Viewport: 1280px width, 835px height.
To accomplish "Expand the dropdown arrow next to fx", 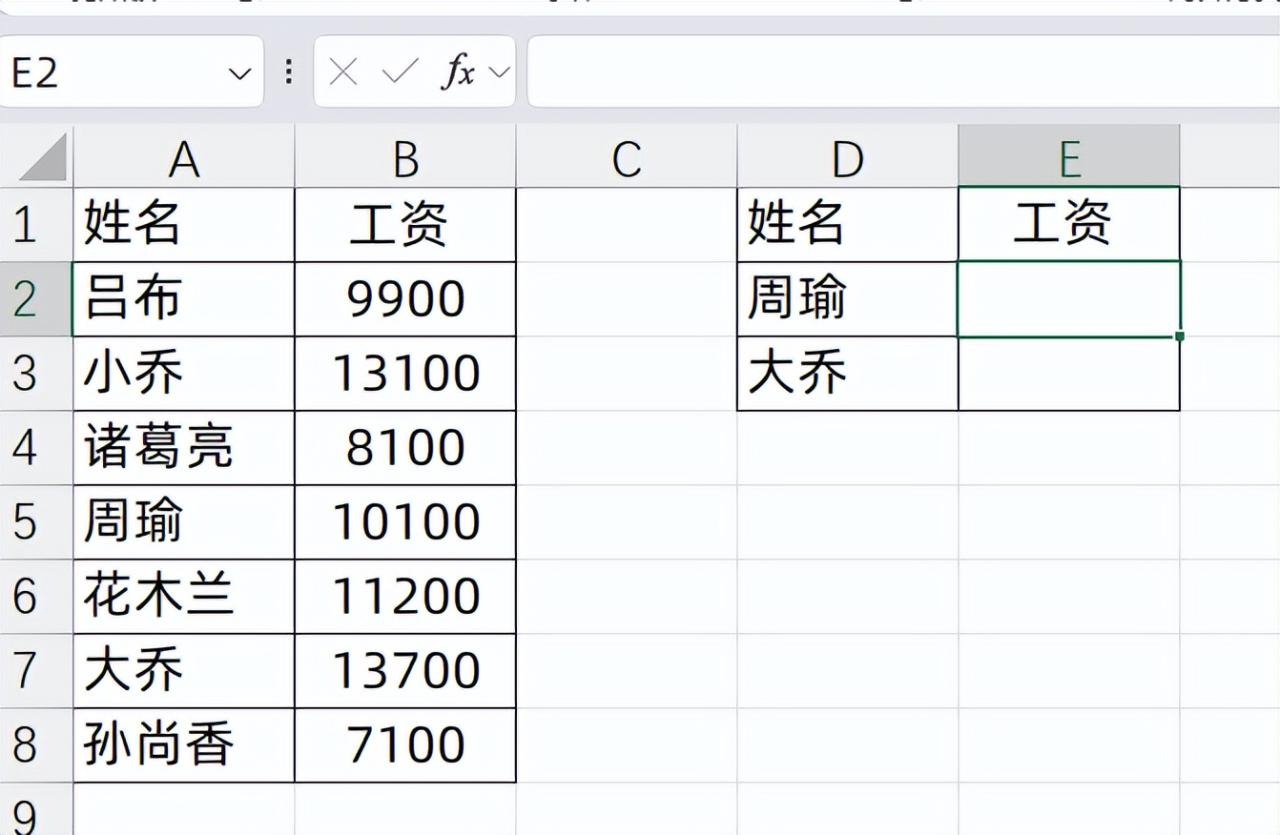I will point(499,72).
